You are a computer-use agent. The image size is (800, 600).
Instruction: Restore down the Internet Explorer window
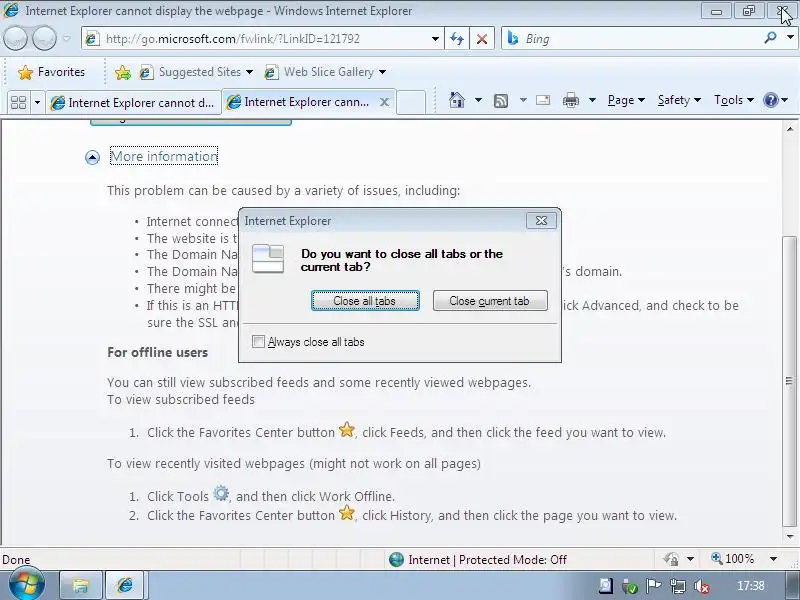(748, 11)
